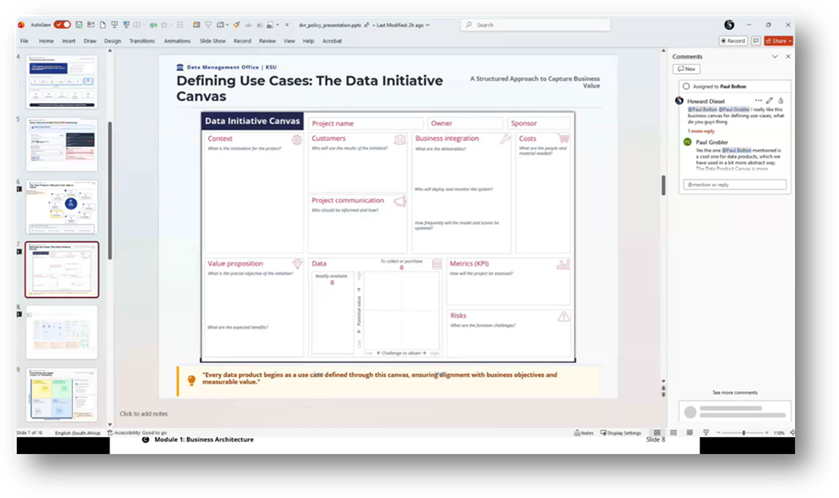Select slide 5 thumbnail
839x498 pixels.
tap(62, 145)
